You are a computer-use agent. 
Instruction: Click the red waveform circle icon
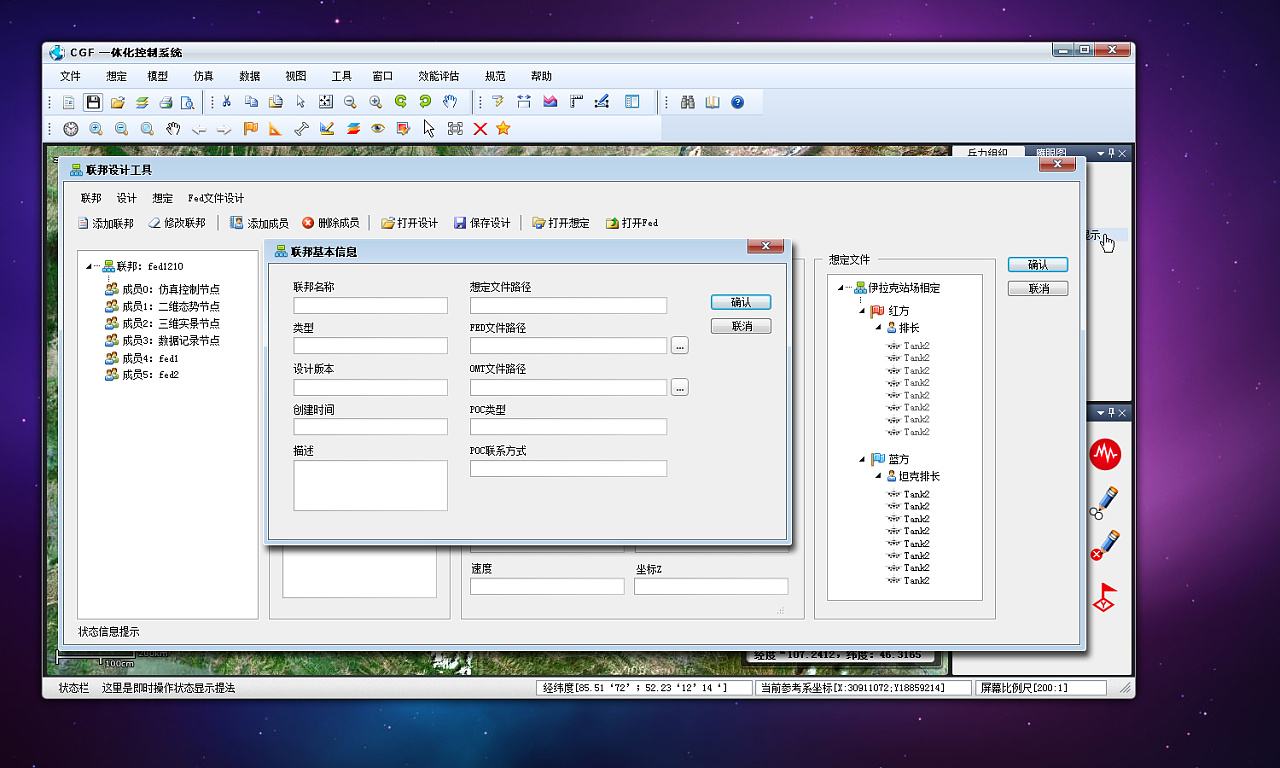click(x=1105, y=454)
